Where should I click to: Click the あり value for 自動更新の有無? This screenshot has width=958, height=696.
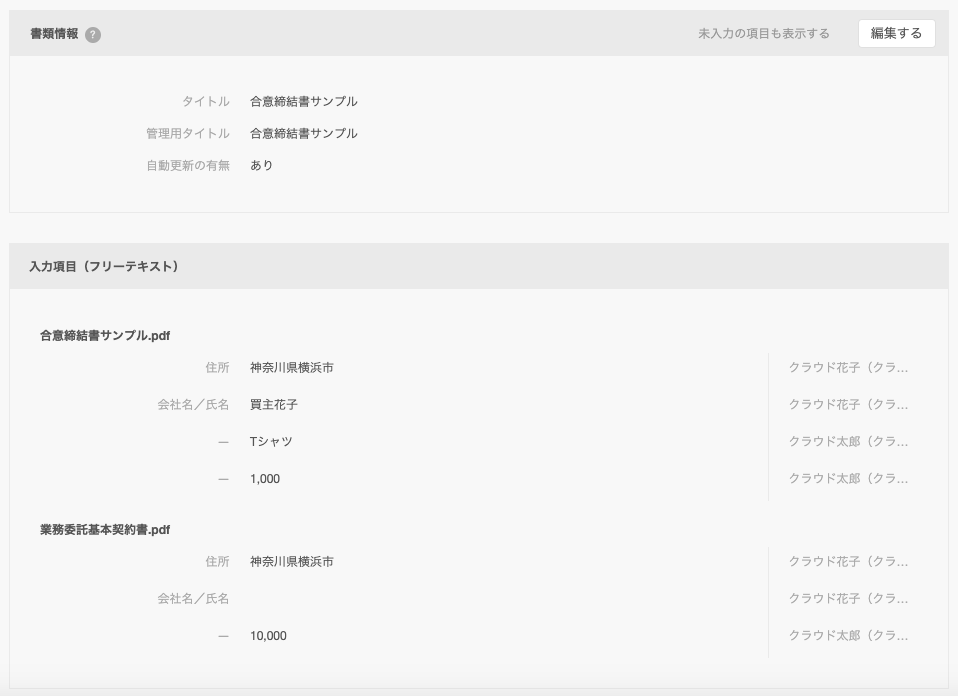tap(261, 166)
